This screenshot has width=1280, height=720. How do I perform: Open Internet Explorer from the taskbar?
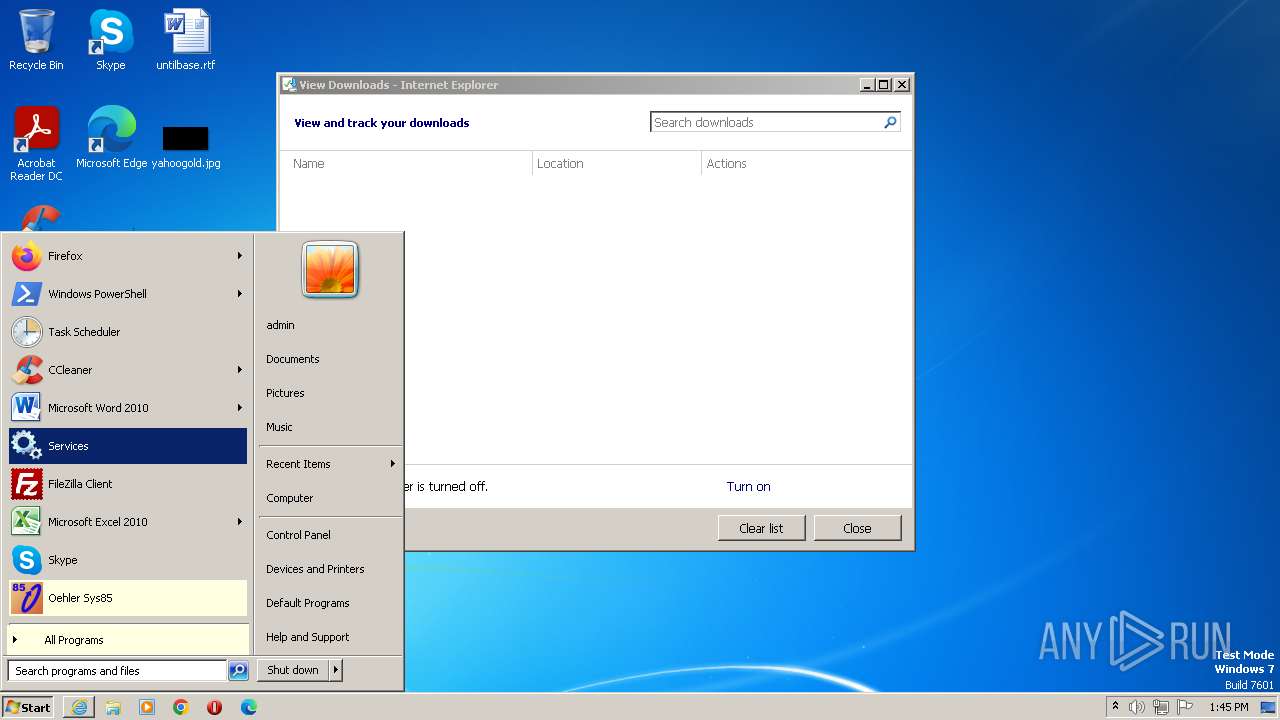click(79, 707)
